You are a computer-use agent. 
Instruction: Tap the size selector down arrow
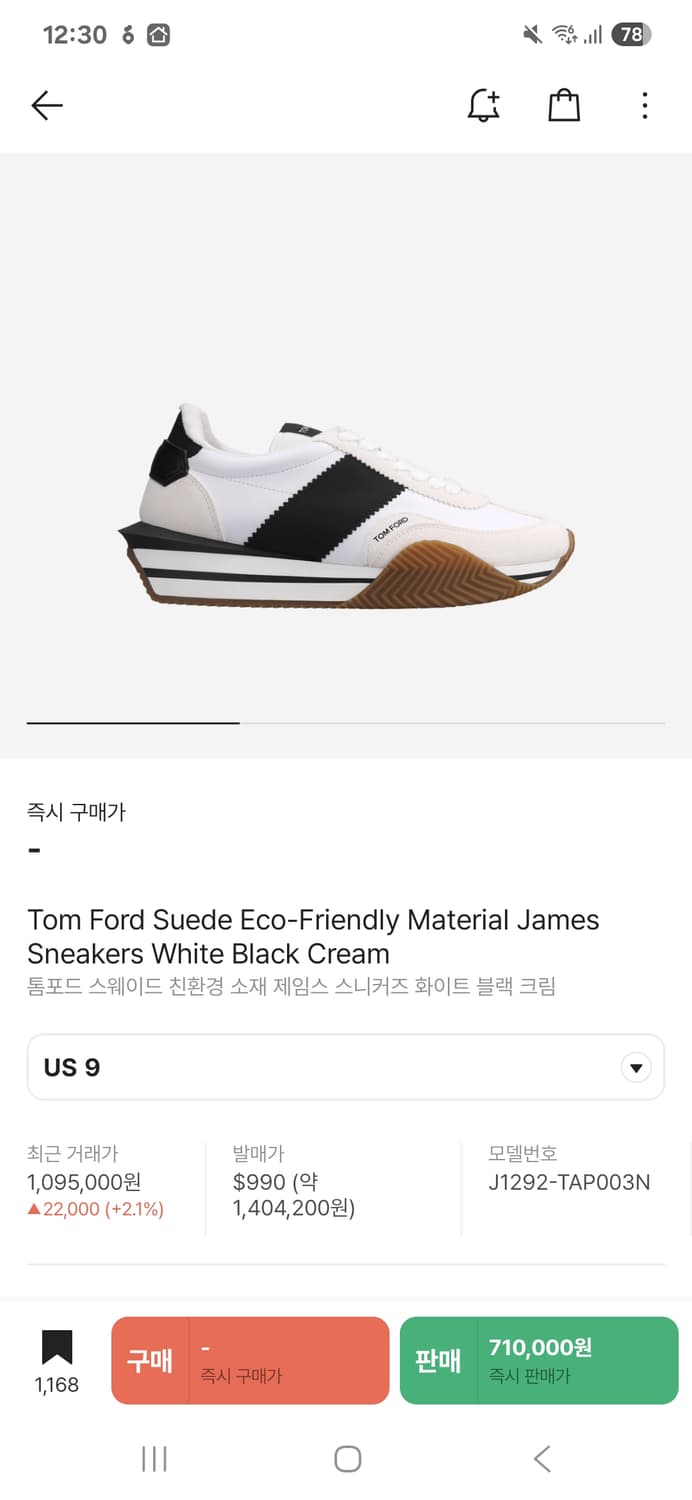pos(636,1068)
